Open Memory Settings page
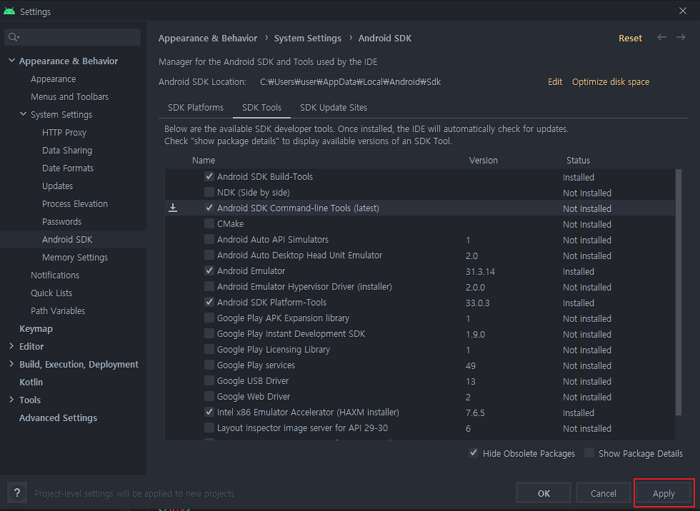 [x=75, y=258]
